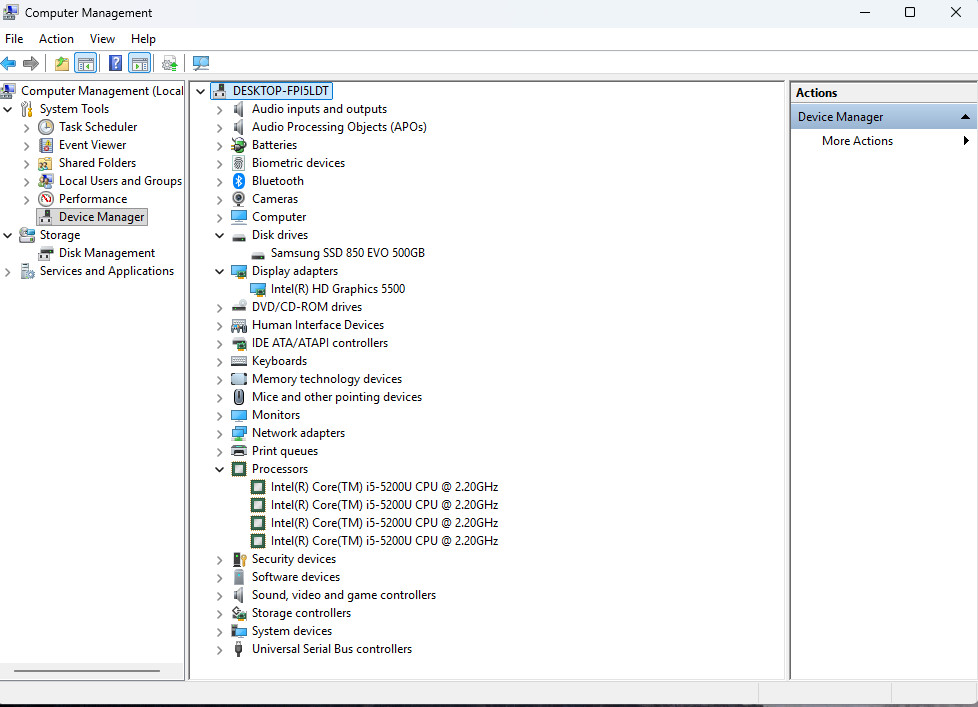Select the Software devices category

(296, 577)
